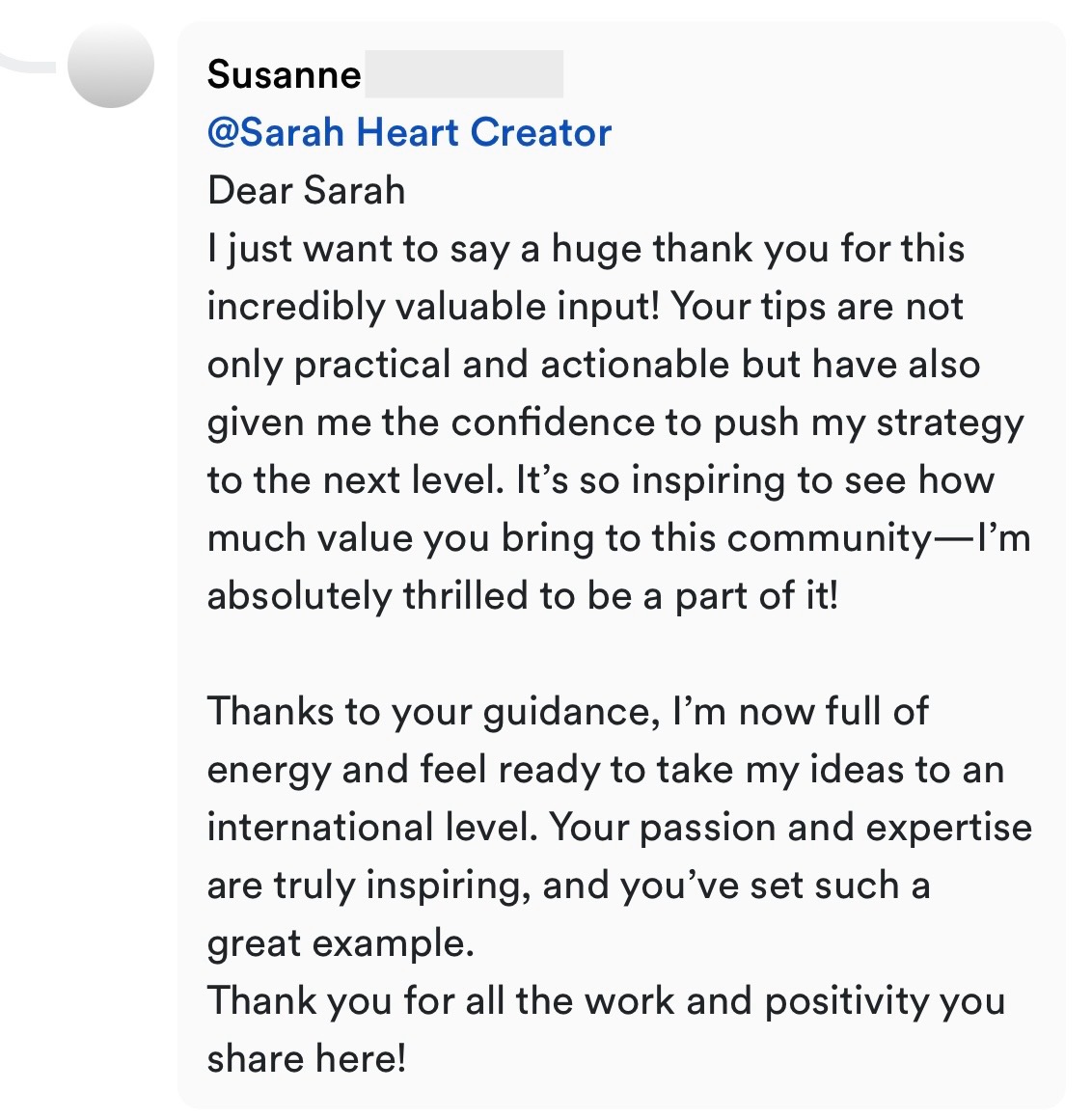Click the line 'only practical and actionable'

click(x=594, y=365)
